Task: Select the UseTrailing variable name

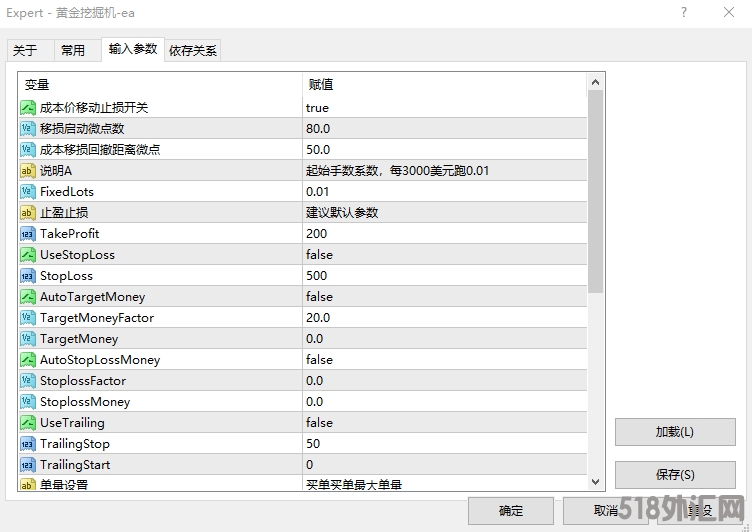Action: (72, 423)
